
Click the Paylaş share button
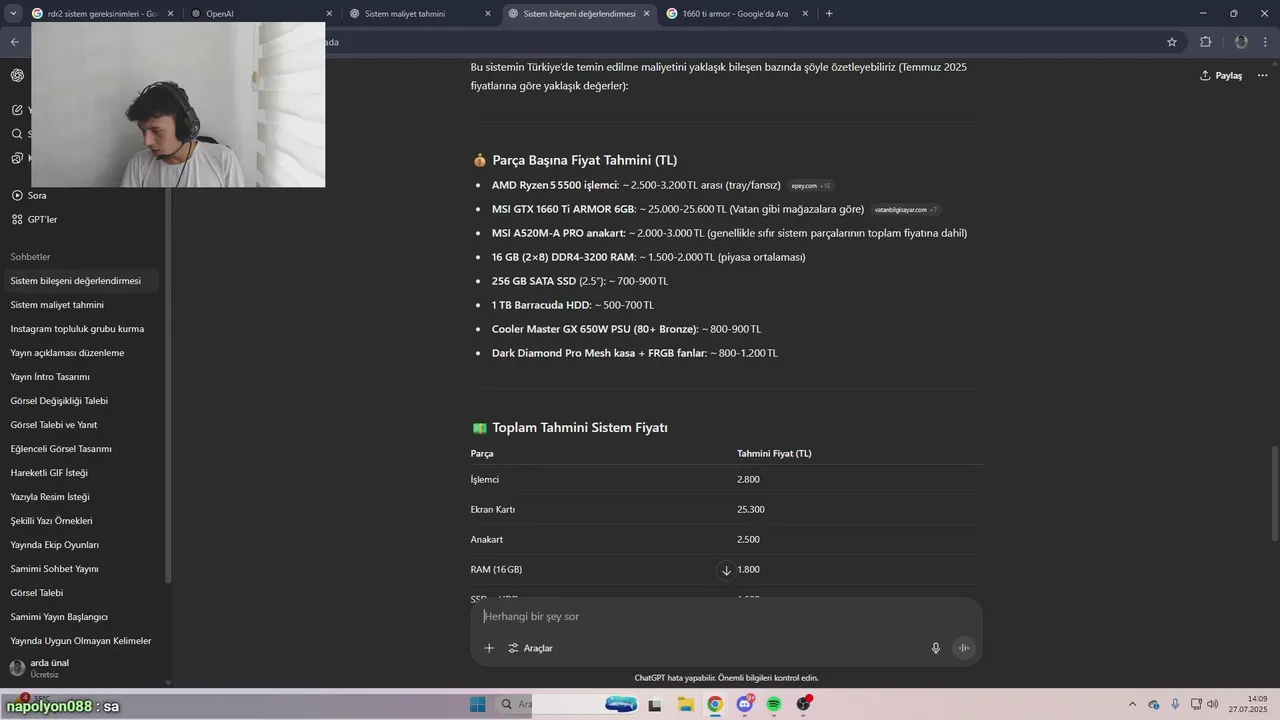(1221, 76)
